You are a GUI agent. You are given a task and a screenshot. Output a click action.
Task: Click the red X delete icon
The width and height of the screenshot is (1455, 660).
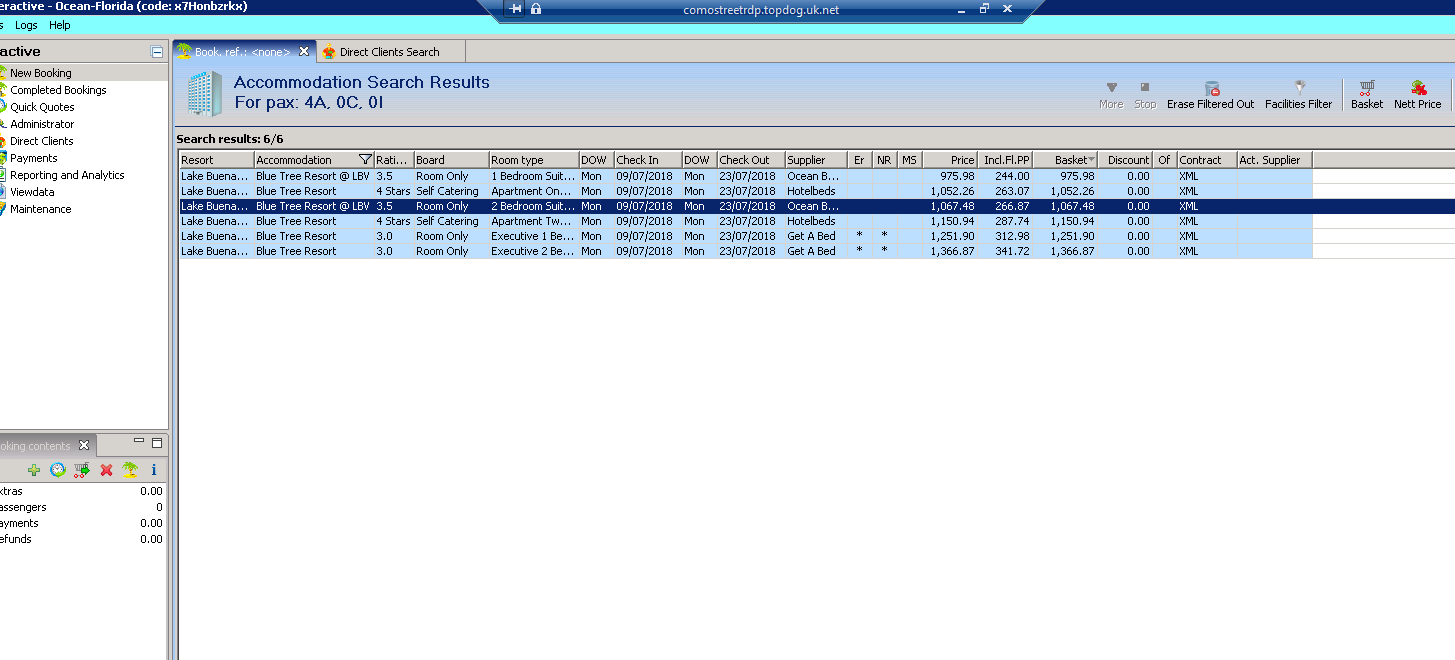pyautogui.click(x=106, y=469)
